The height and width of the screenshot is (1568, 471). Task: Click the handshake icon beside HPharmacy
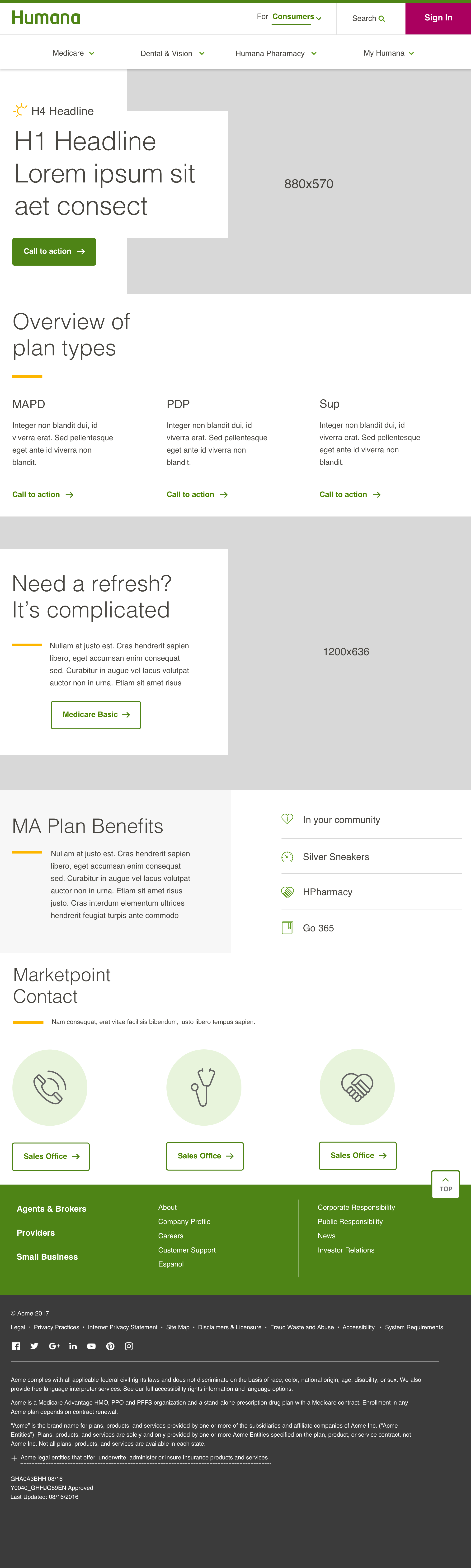[x=287, y=892]
